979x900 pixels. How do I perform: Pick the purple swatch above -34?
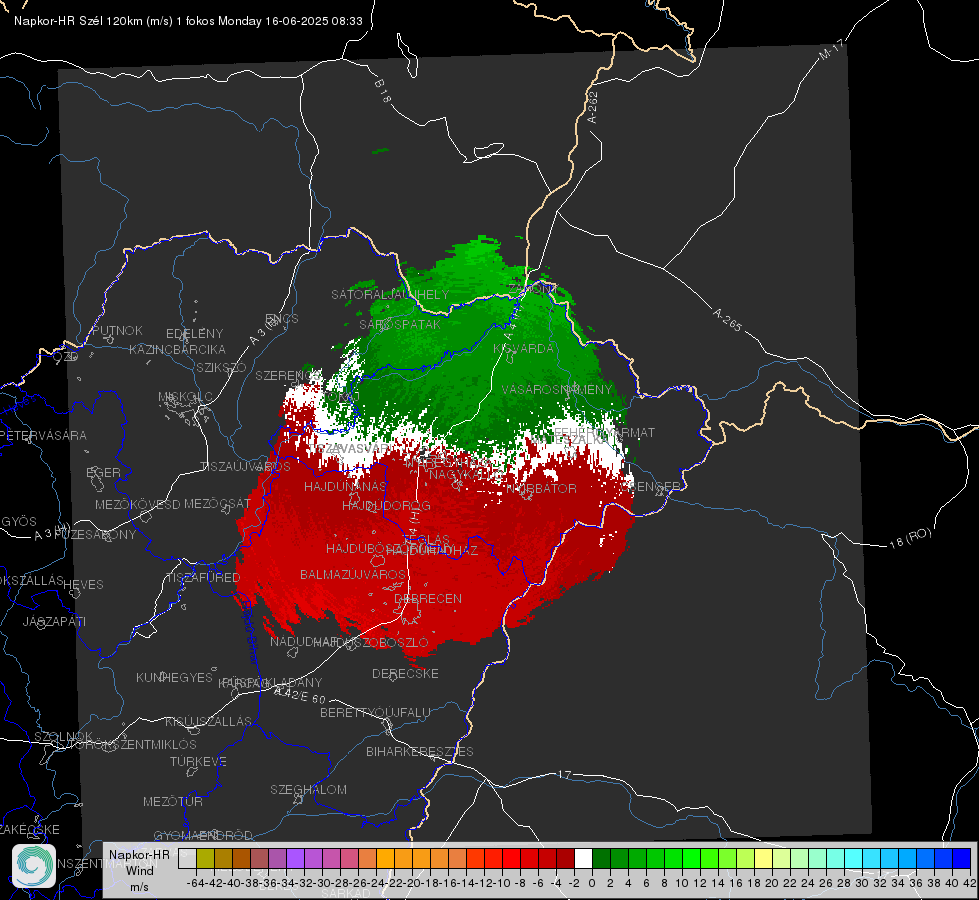pos(295,858)
